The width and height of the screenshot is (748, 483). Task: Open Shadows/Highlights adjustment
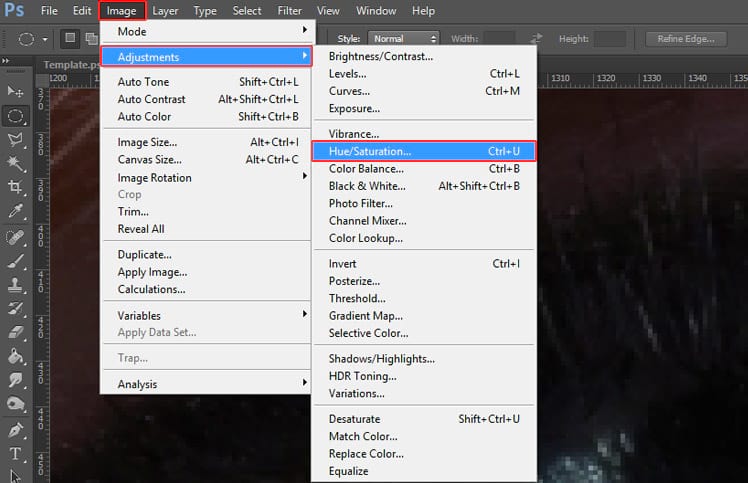(424, 358)
